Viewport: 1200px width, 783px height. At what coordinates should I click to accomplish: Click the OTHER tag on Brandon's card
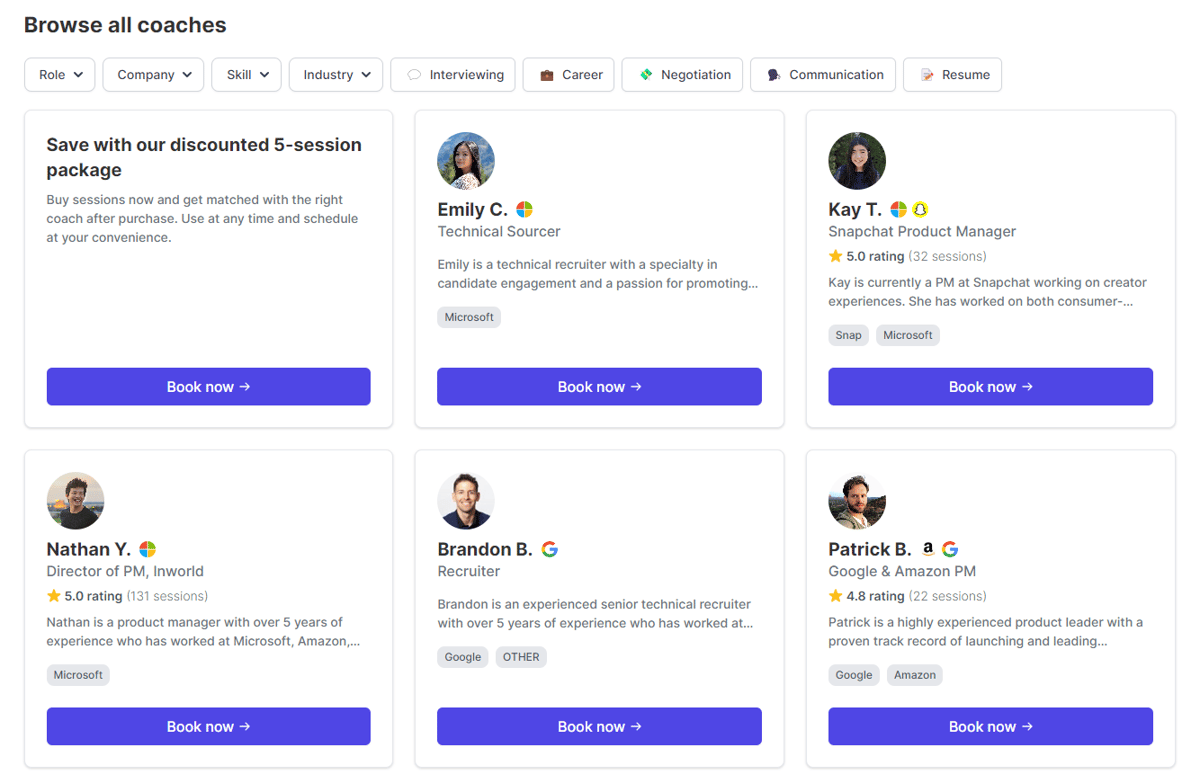[x=521, y=657]
